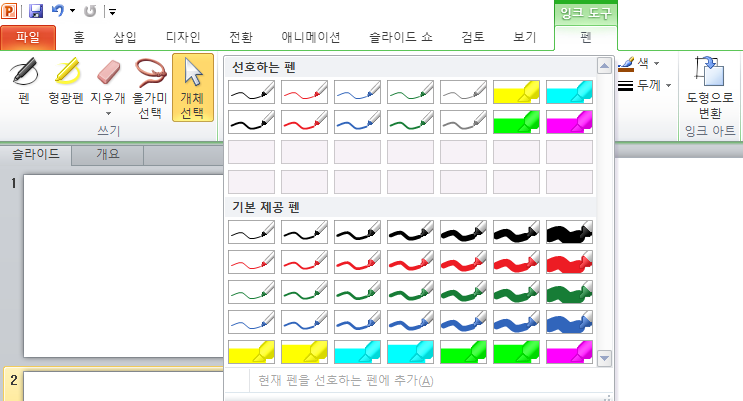Open the View (보기) tab
This screenshot has height=401, width=743.
click(x=524, y=37)
